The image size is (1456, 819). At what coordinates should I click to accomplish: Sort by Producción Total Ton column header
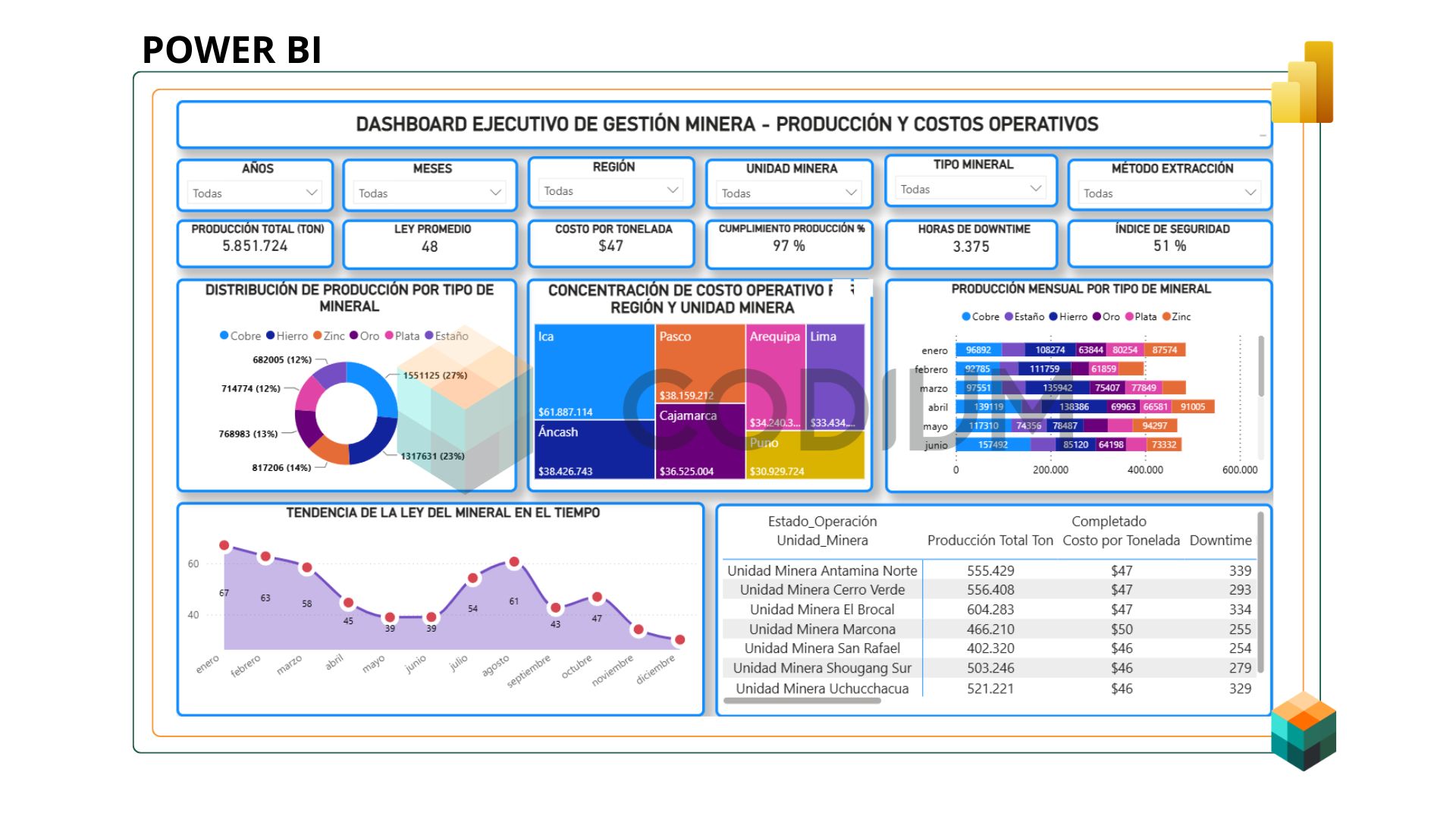click(x=990, y=541)
